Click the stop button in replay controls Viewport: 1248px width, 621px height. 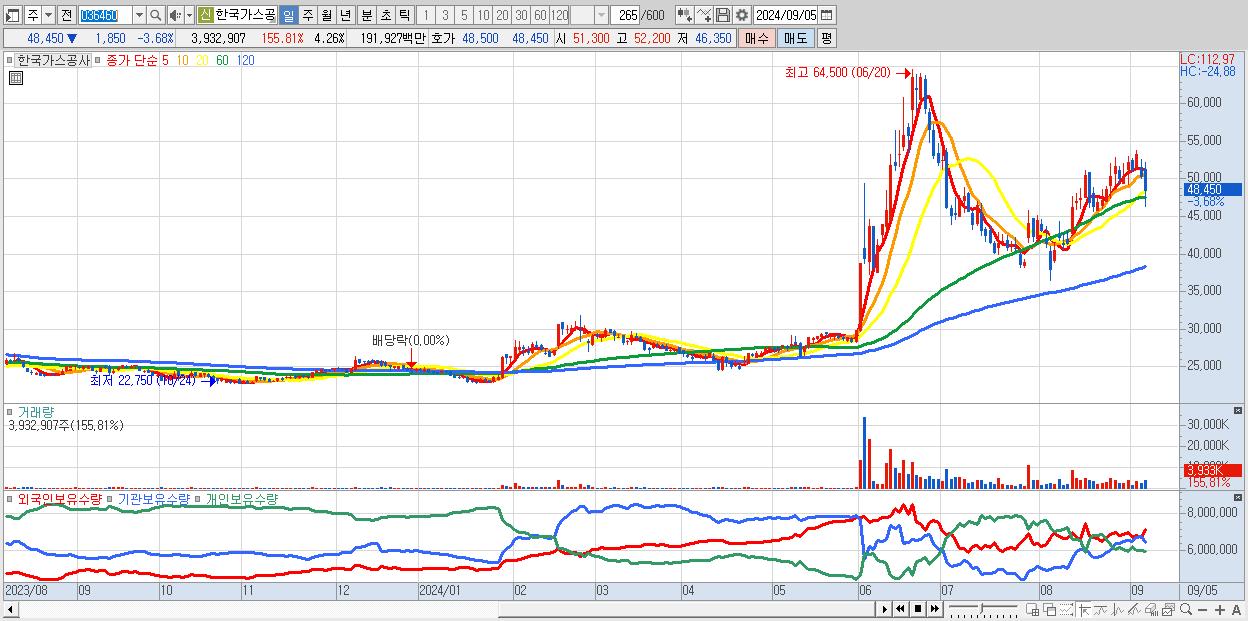[917, 609]
